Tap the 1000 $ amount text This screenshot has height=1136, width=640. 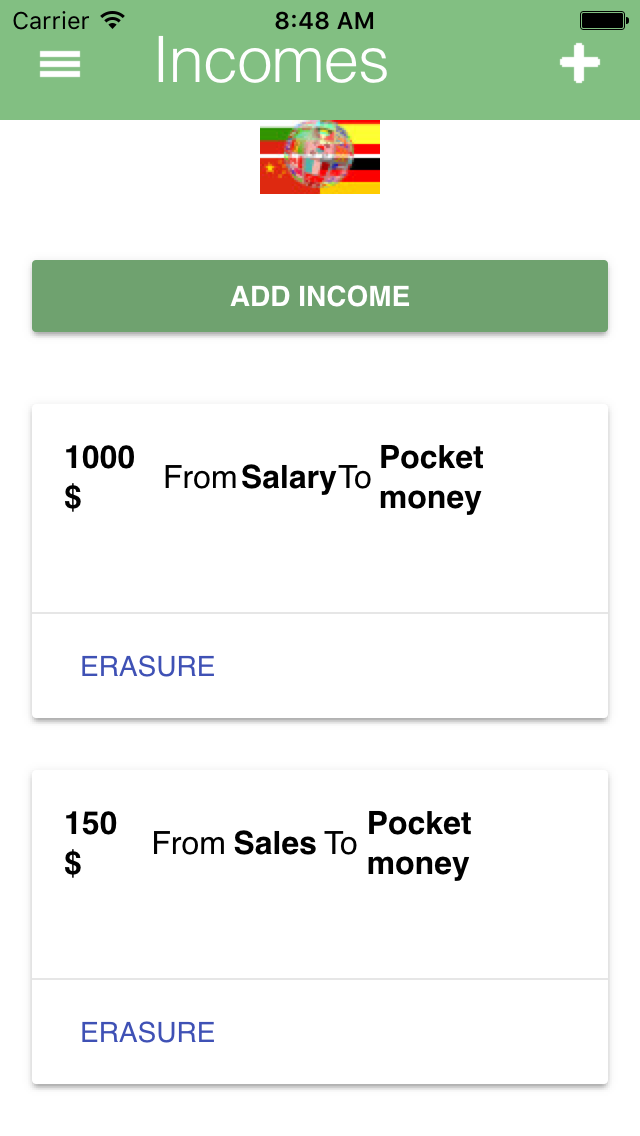pos(99,477)
